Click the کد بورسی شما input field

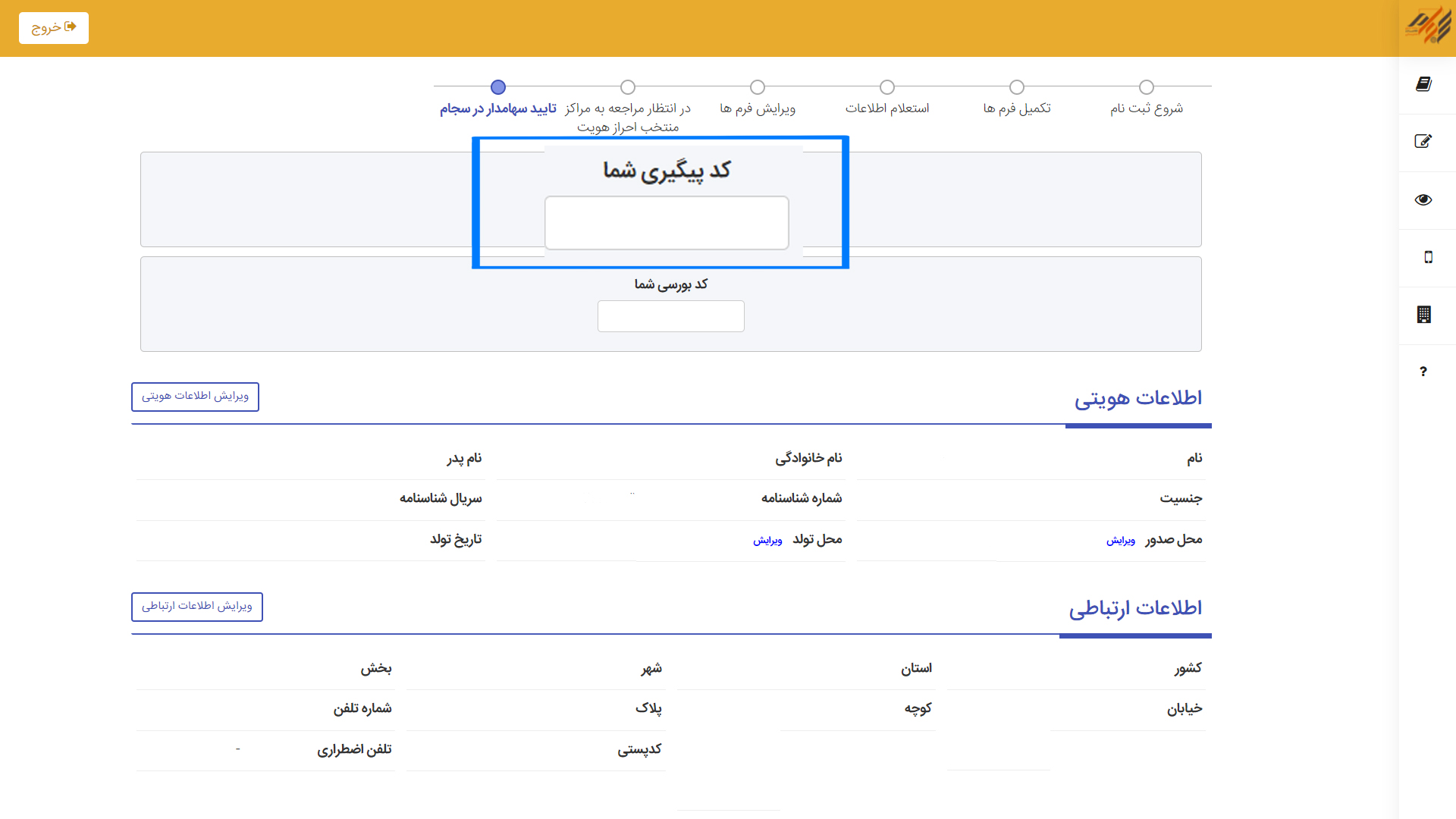click(x=671, y=316)
